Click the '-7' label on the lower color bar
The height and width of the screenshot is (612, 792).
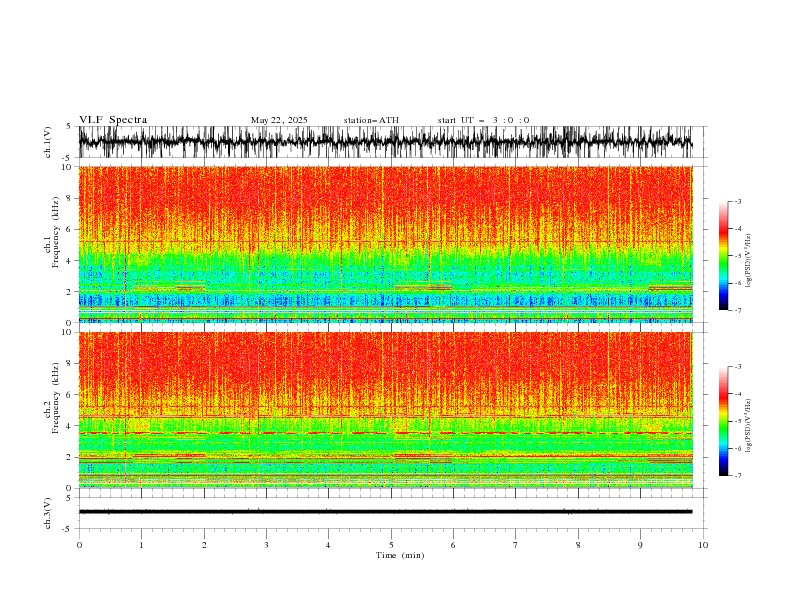(738, 475)
